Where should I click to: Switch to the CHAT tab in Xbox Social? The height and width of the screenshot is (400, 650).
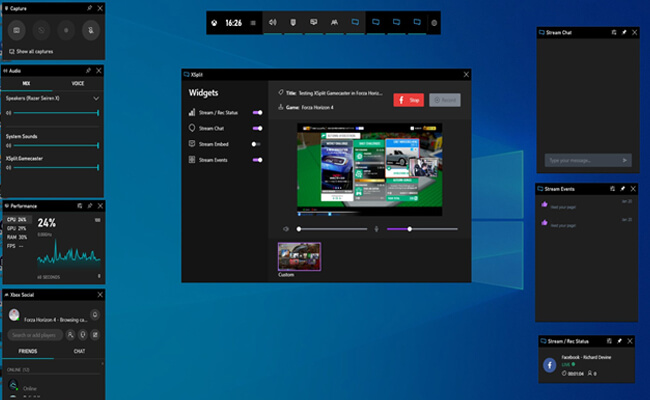tap(79, 351)
